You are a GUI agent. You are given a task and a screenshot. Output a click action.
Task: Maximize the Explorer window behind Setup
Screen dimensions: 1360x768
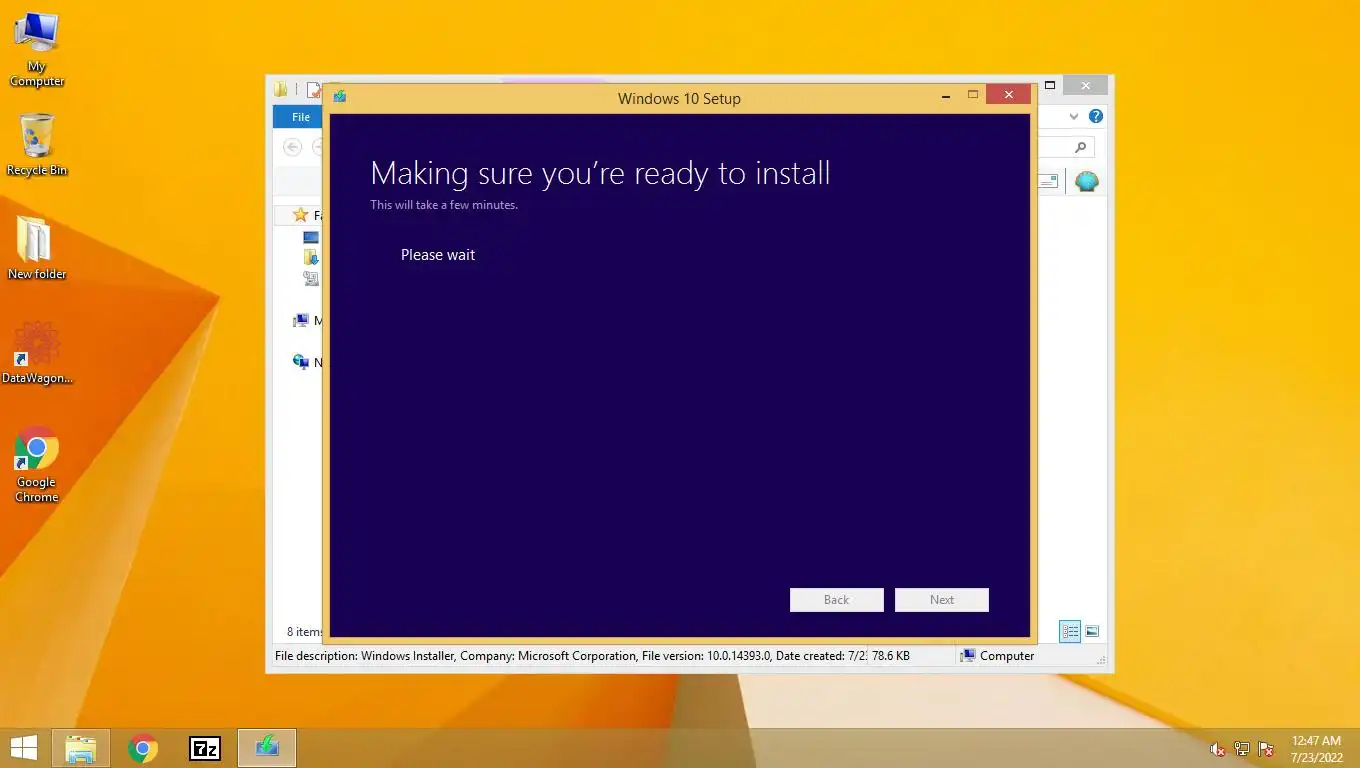click(1050, 86)
